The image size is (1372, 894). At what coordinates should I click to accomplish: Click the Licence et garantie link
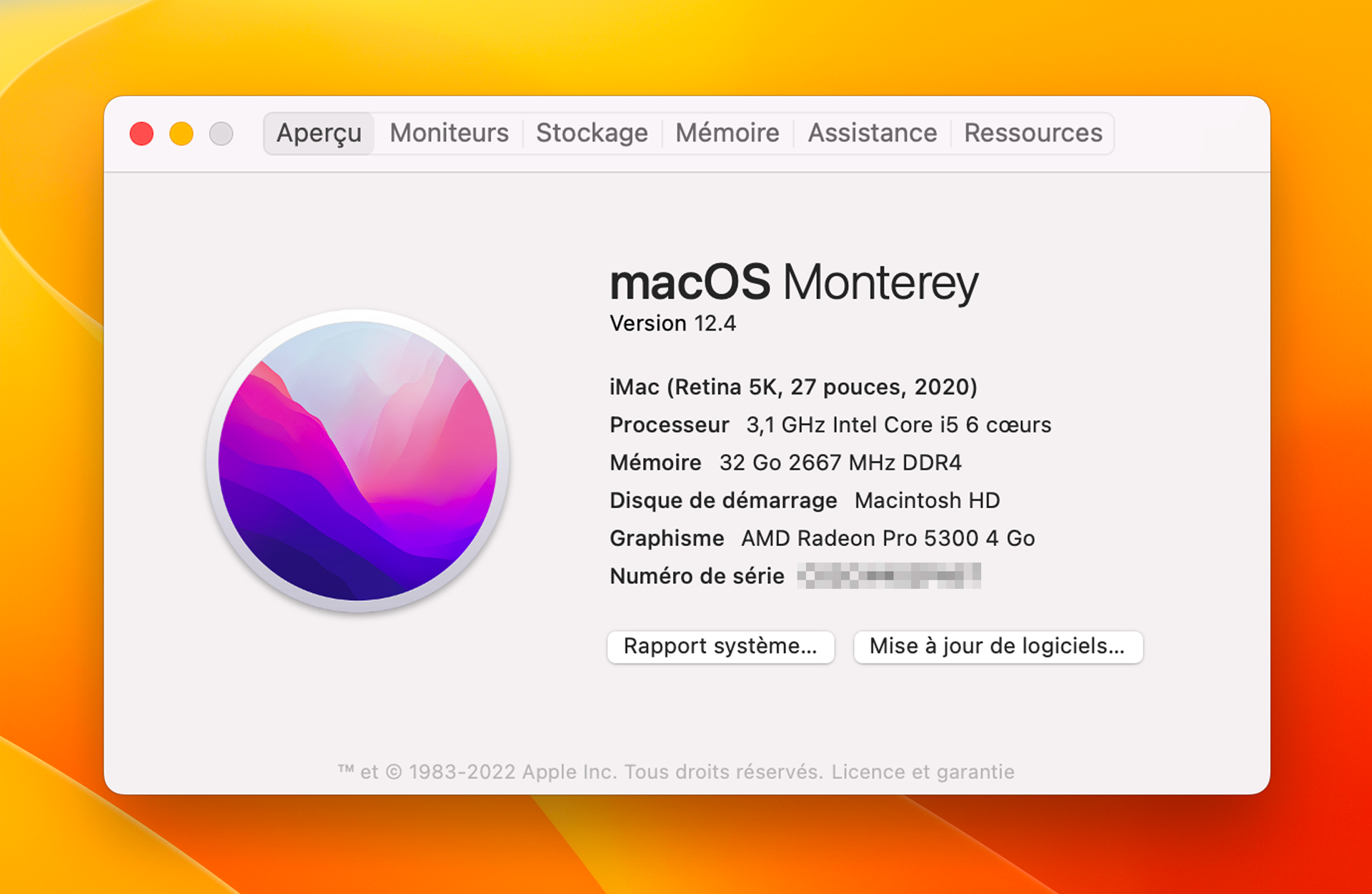click(923, 772)
